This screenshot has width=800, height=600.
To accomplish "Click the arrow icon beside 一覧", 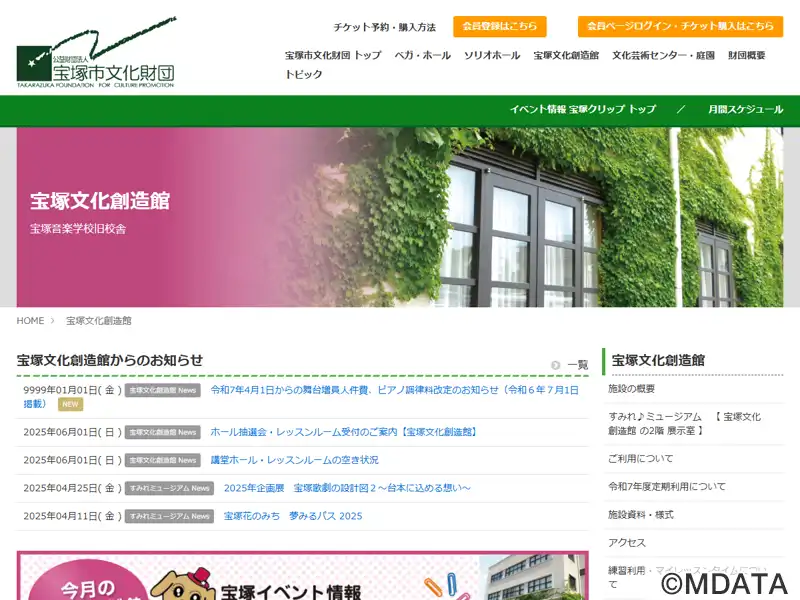I will pyautogui.click(x=556, y=365).
